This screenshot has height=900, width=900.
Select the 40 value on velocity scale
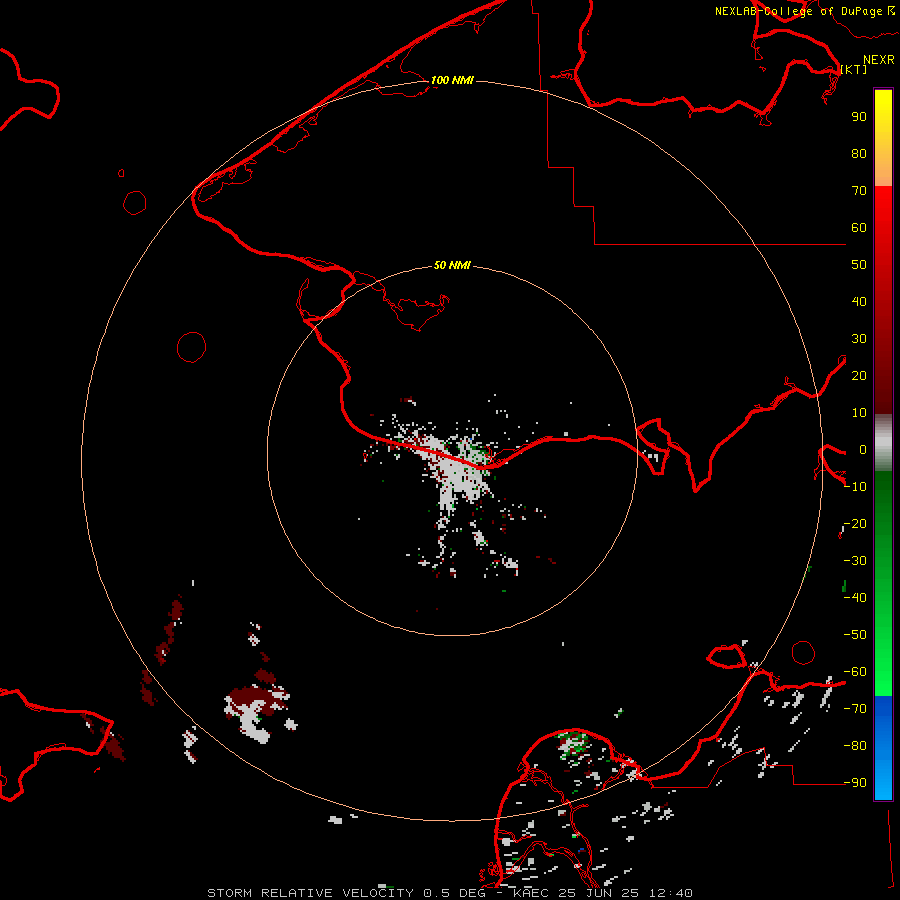pos(859,302)
